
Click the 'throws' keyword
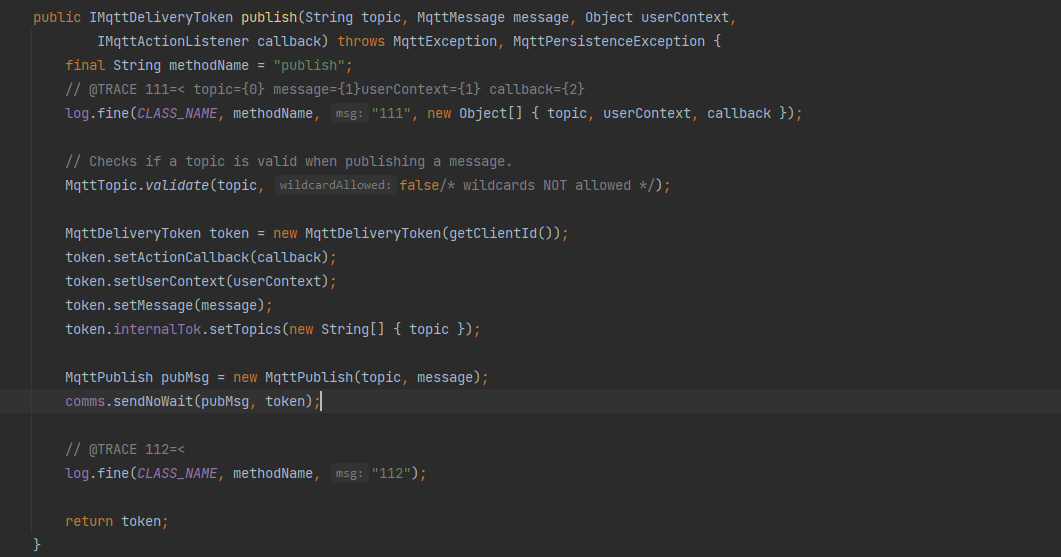coord(361,41)
